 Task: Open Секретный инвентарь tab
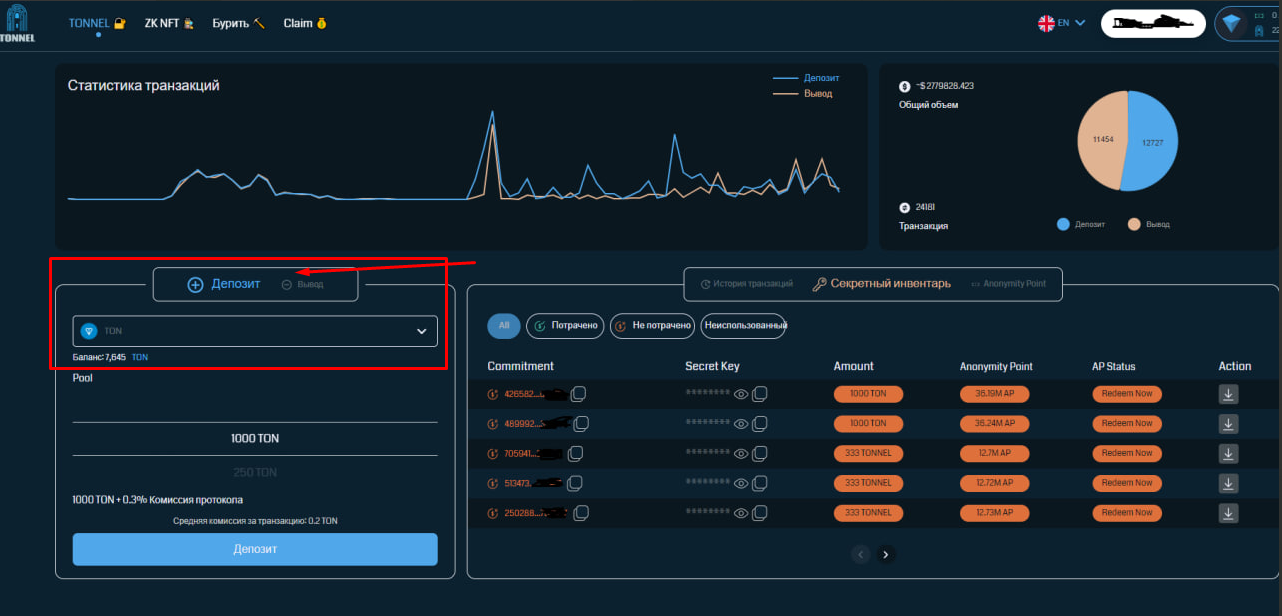click(x=881, y=284)
